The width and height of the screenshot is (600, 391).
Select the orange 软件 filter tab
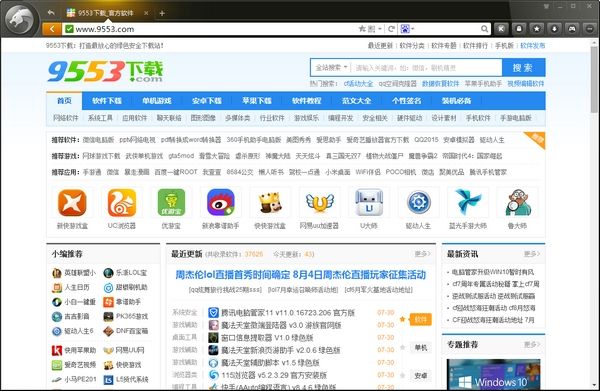pos(421,319)
